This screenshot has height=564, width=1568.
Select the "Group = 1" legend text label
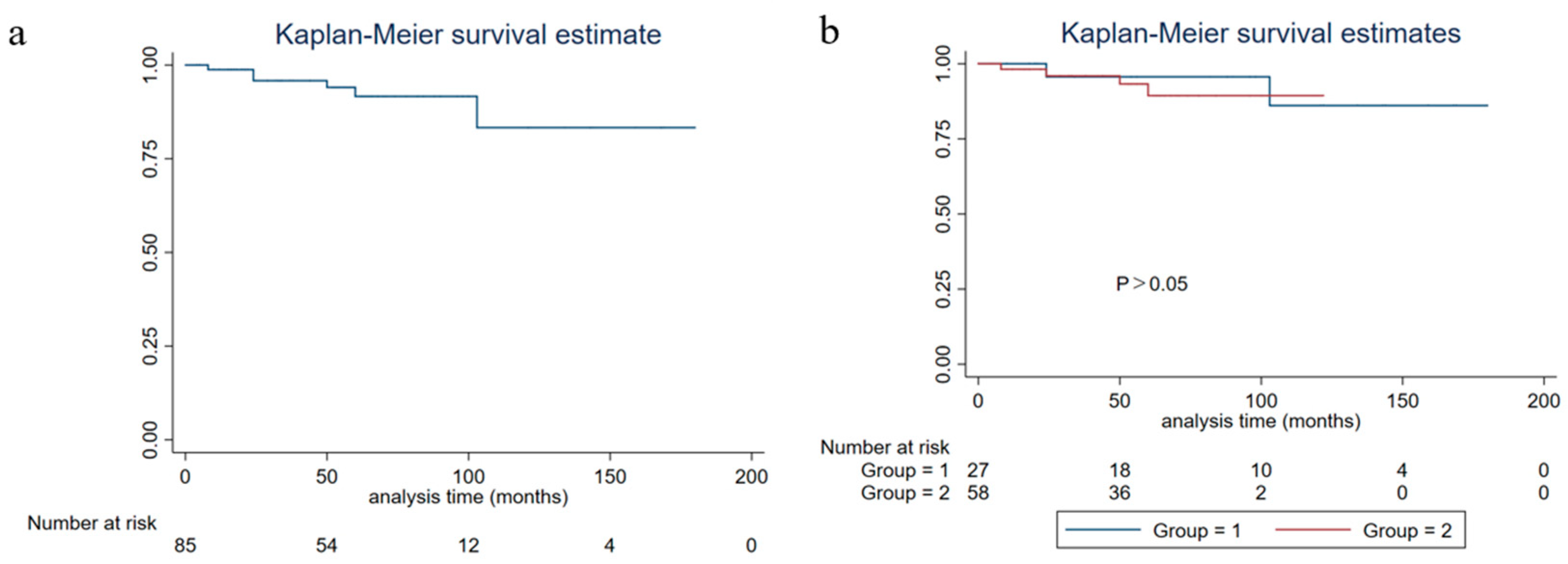click(x=1196, y=531)
